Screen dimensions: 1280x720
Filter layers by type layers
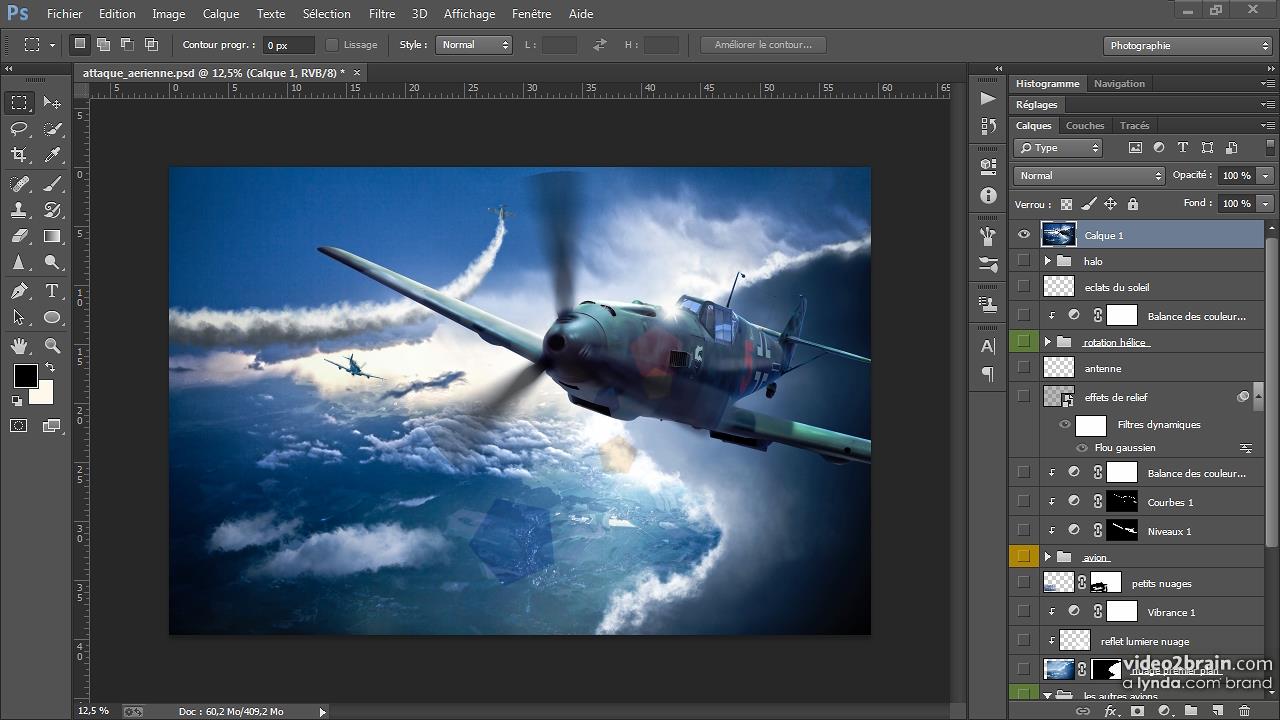click(1183, 147)
